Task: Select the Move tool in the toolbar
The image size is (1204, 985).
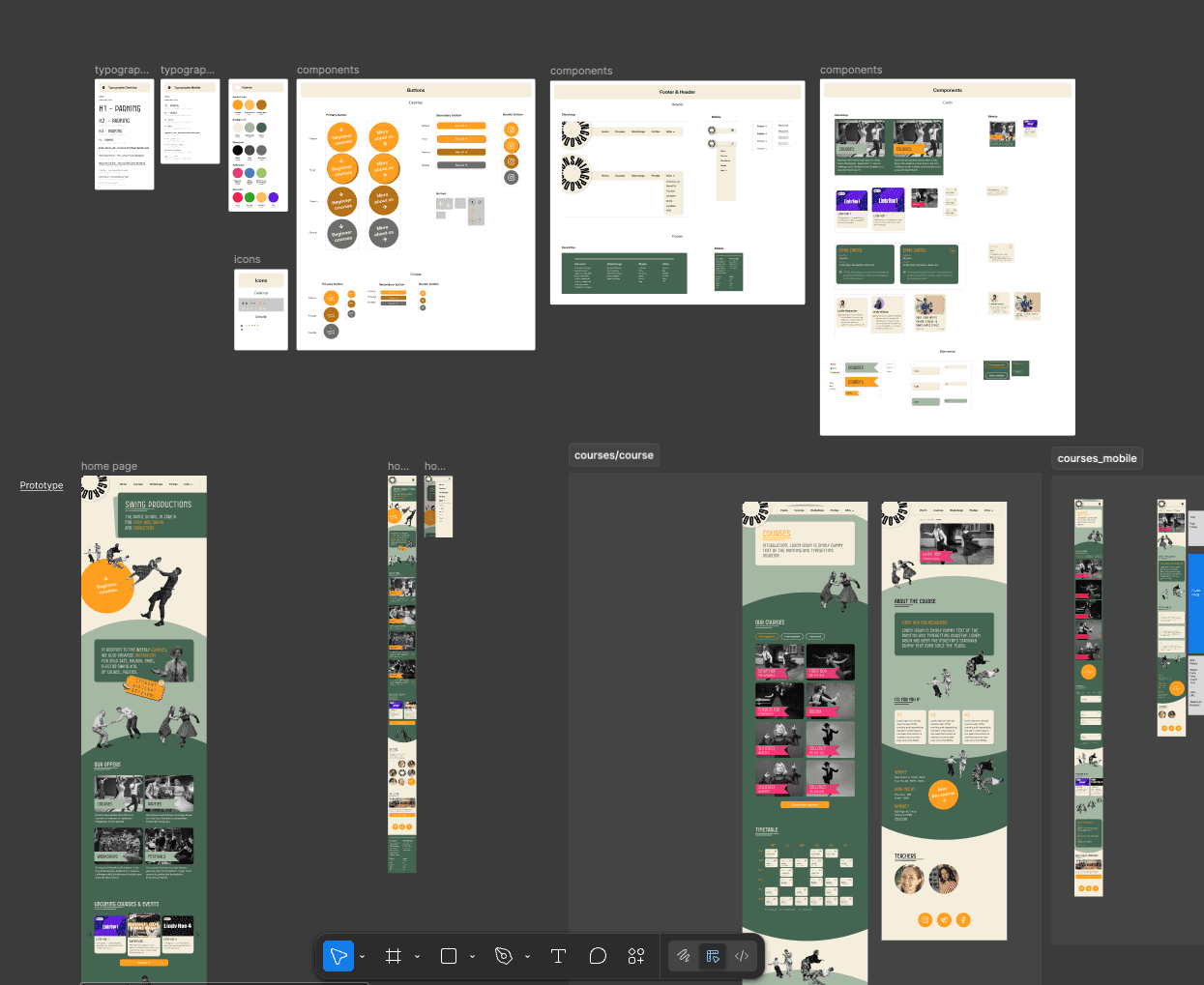Action: pos(338,955)
